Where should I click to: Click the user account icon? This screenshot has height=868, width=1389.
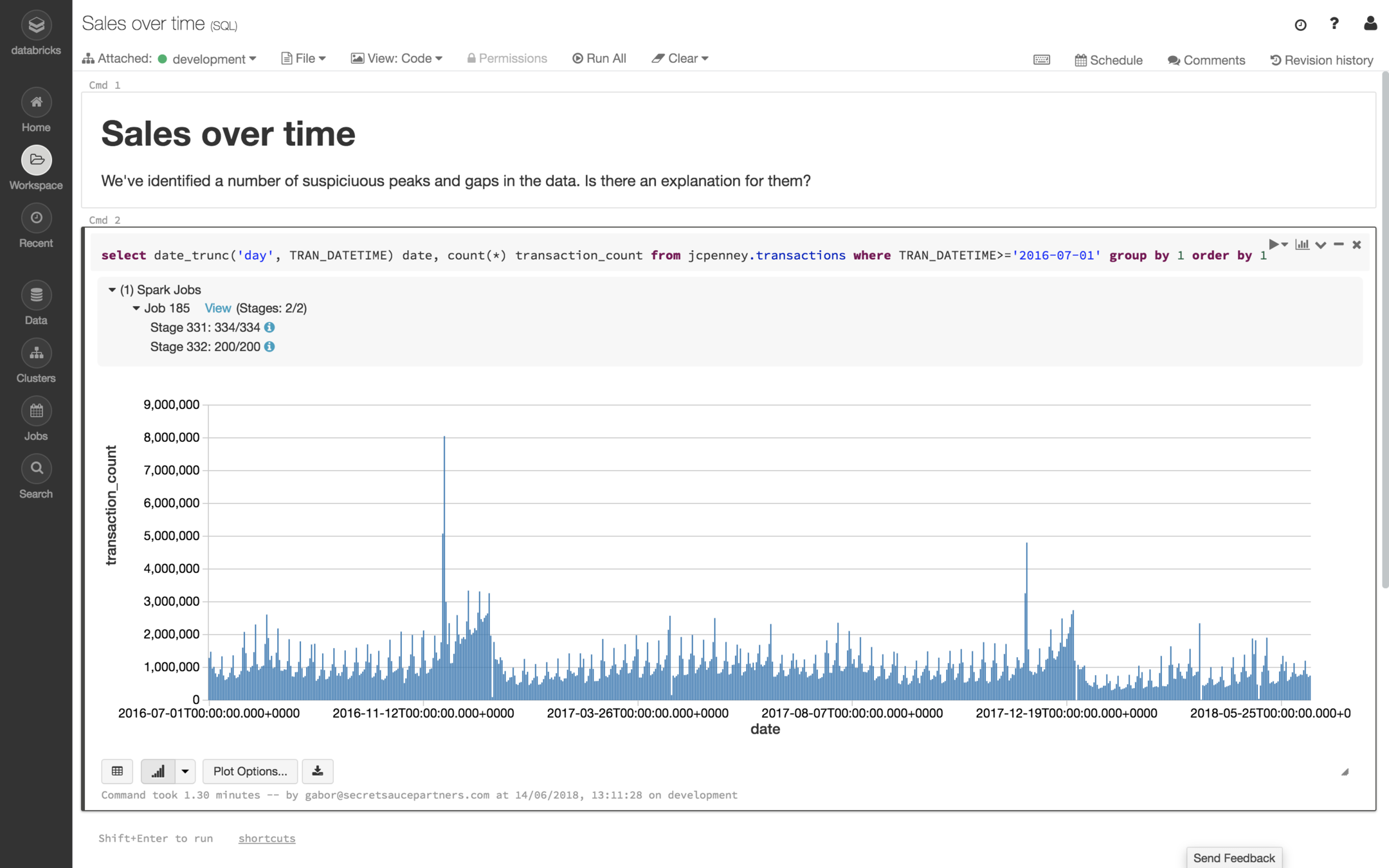pos(1370,24)
